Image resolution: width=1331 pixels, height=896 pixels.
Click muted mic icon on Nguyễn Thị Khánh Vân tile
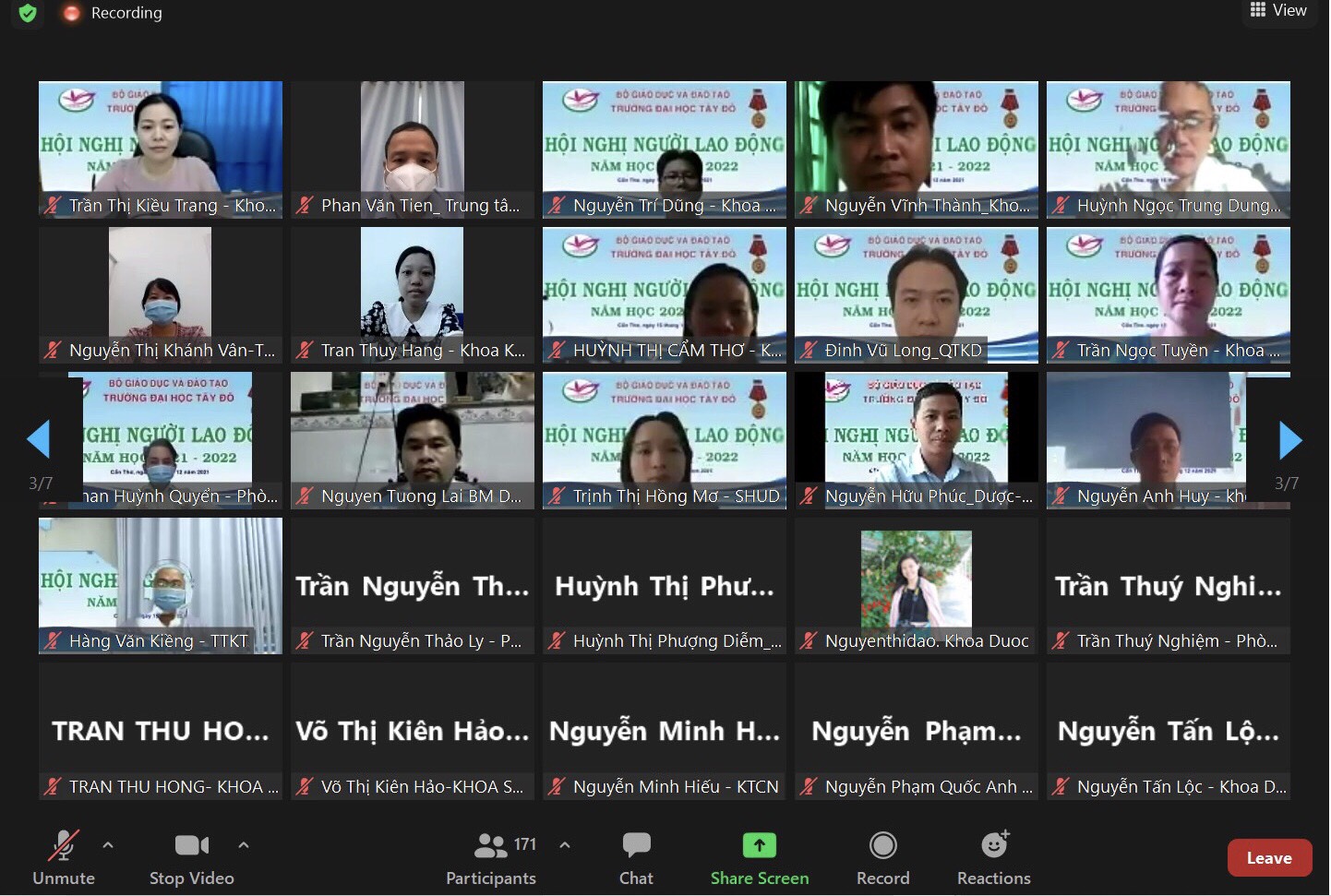pyautogui.click(x=53, y=351)
